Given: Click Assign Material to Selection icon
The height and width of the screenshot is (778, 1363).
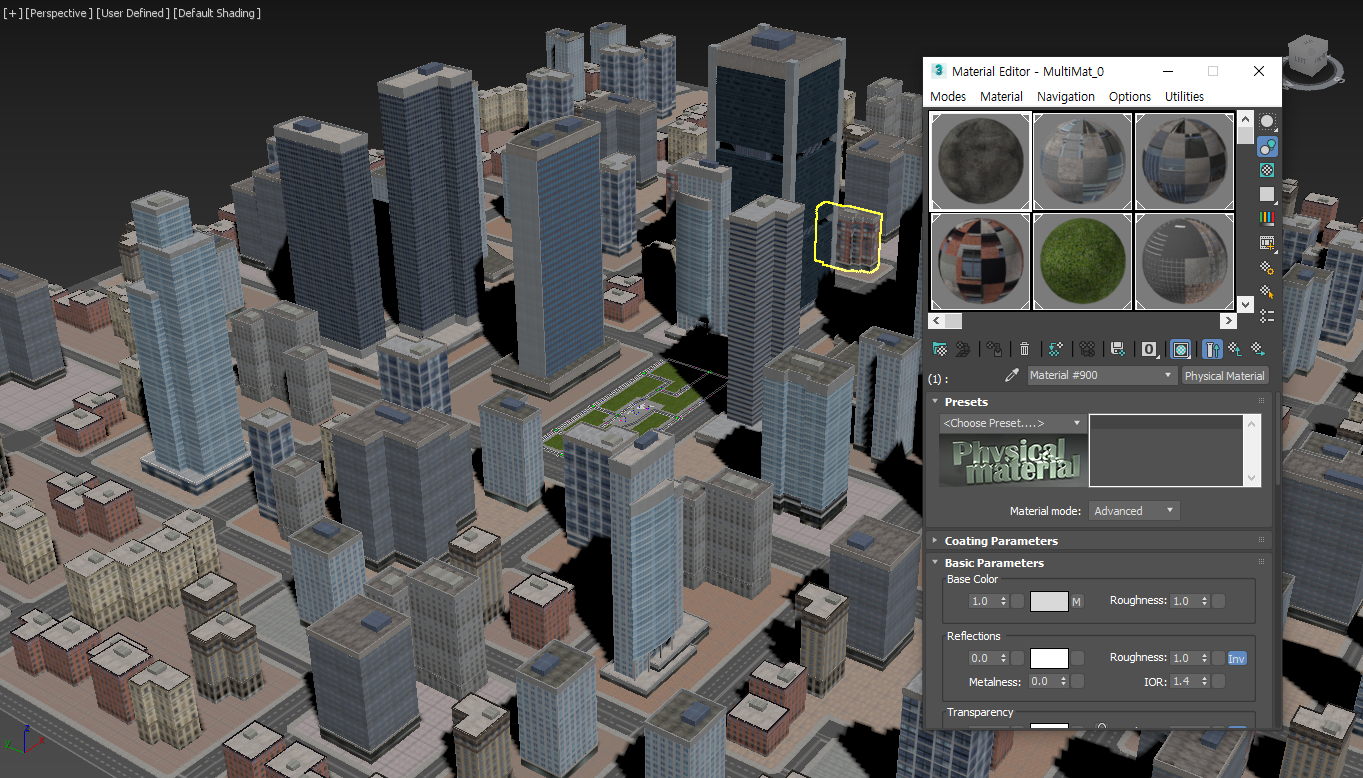Looking at the screenshot, I should [994, 349].
